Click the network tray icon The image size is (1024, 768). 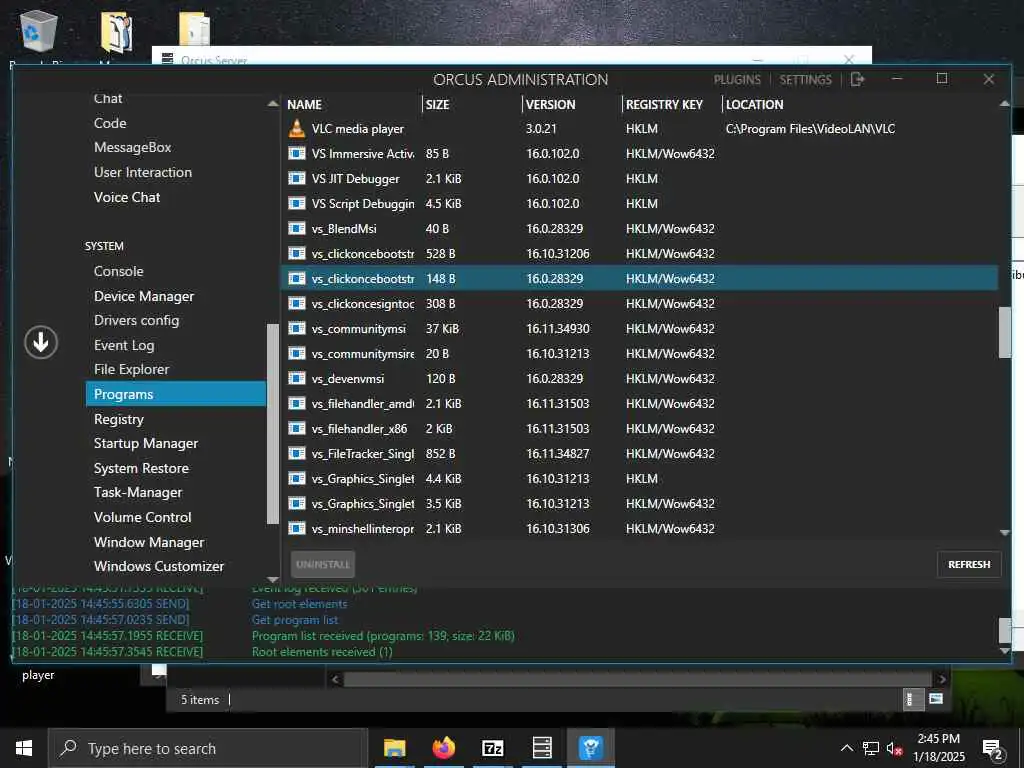871,749
